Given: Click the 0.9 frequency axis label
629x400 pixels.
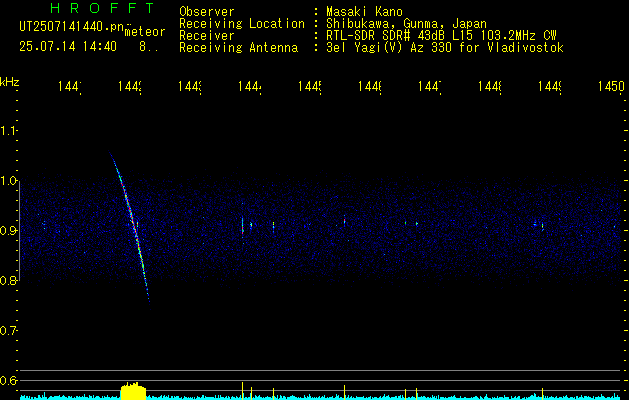Looking at the screenshot, I should pos(8,231).
